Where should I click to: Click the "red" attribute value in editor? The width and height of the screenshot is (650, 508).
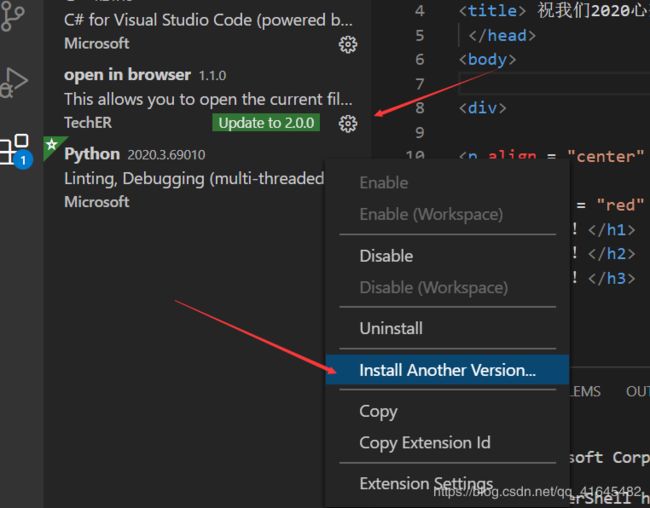(x=620, y=205)
